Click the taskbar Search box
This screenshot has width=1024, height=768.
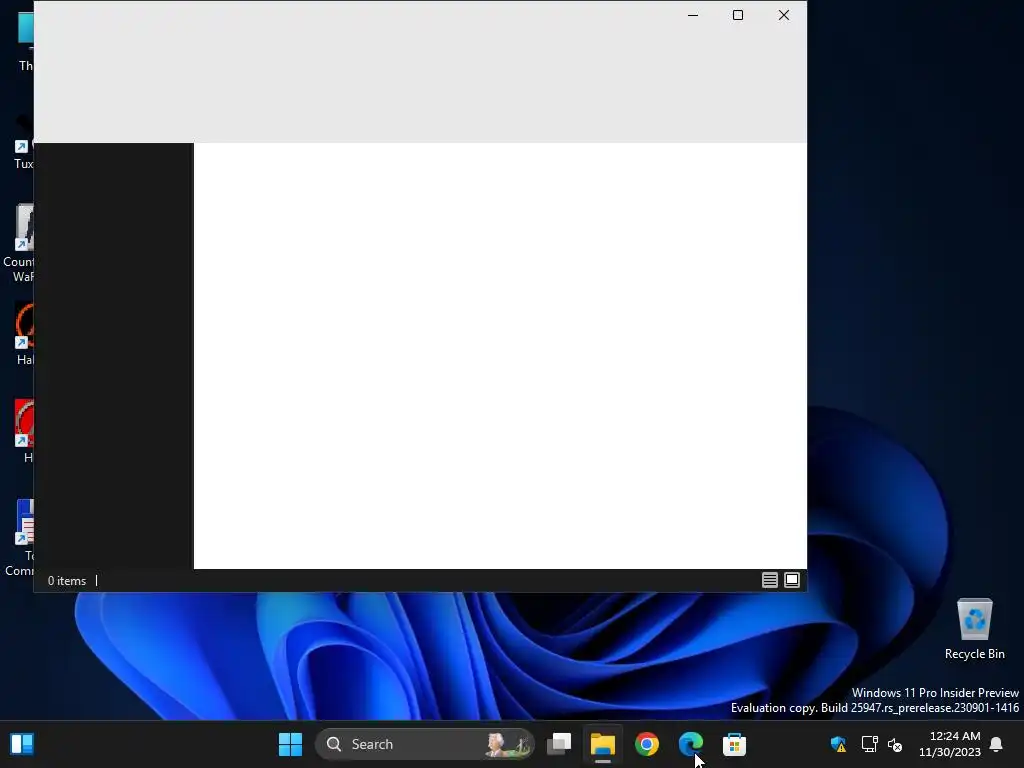(424, 744)
